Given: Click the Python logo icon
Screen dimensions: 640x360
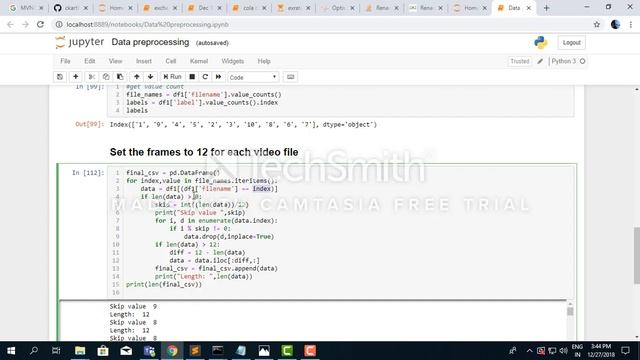Looking at the screenshot, I should pyautogui.click(x=541, y=42).
